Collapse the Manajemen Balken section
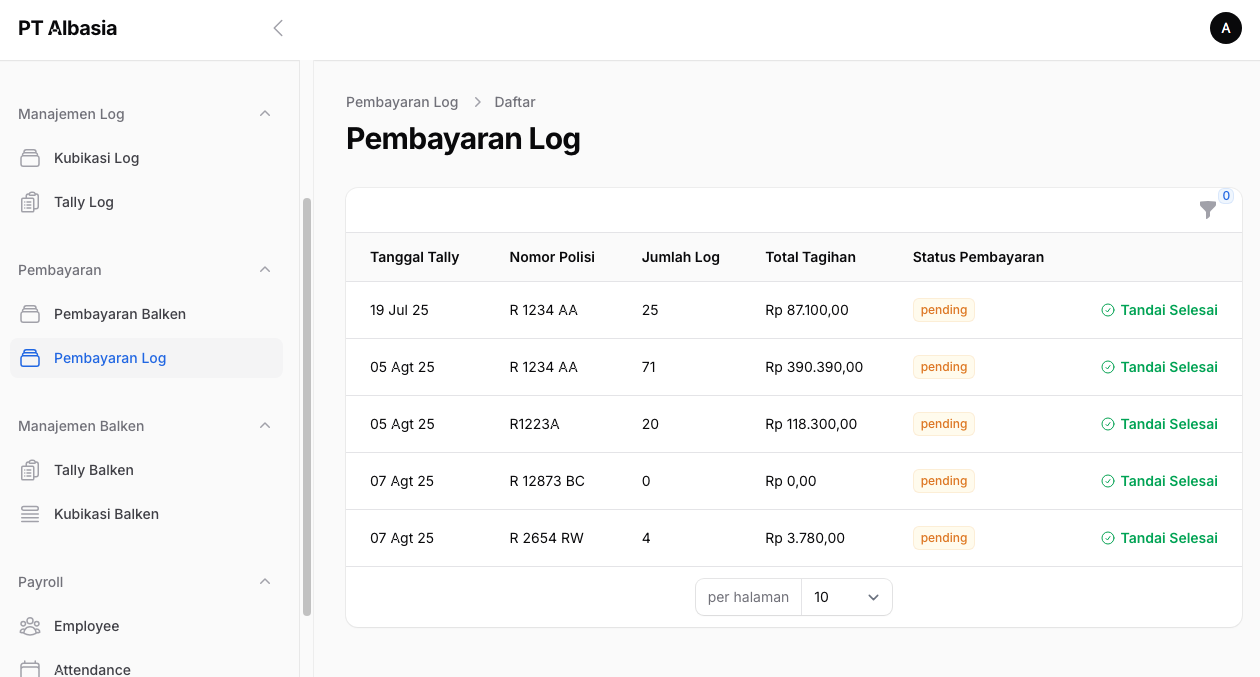1260x677 pixels. (265, 426)
